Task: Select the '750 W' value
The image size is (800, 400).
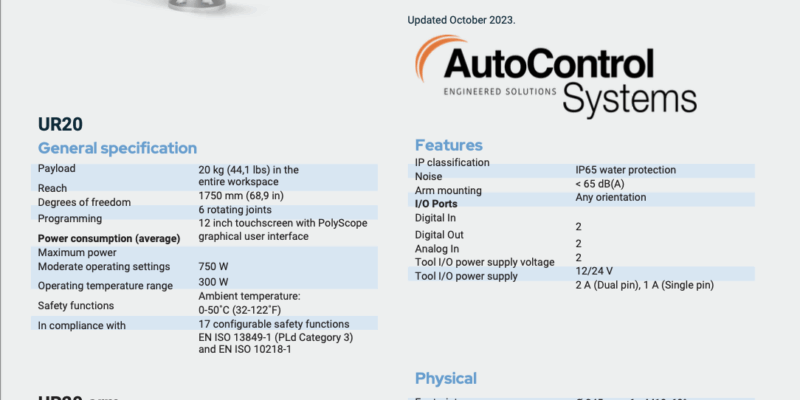Action: pyautogui.click(x=213, y=266)
